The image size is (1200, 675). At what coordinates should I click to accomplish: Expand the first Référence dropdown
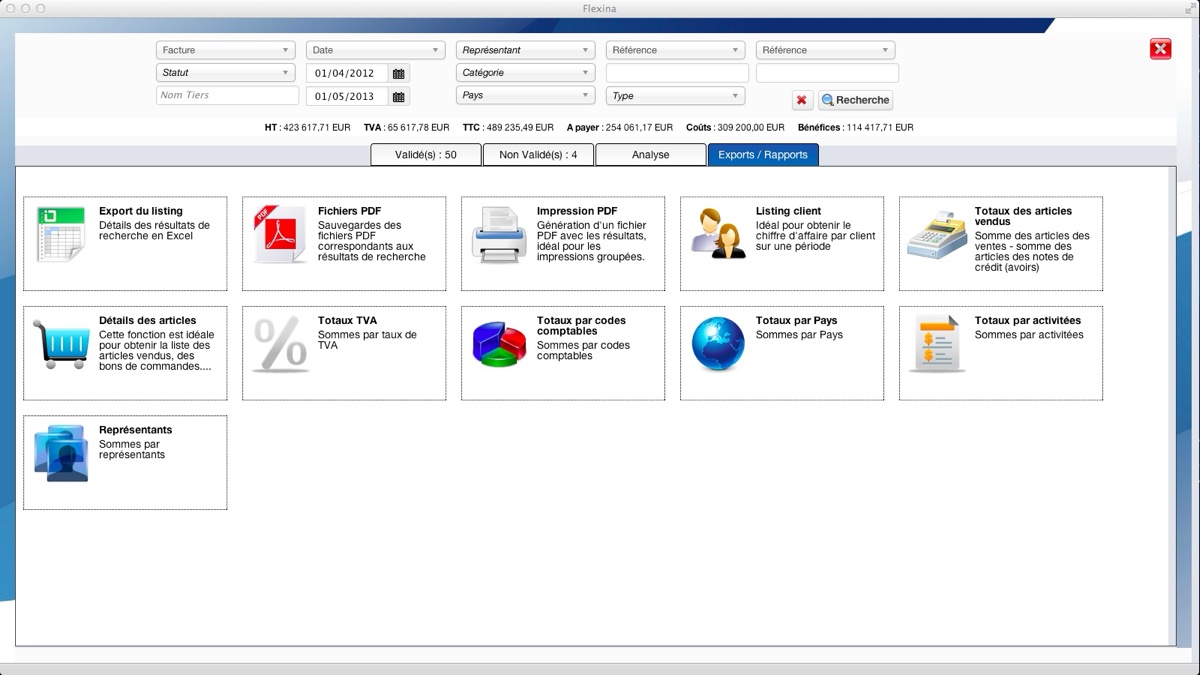click(x=675, y=50)
